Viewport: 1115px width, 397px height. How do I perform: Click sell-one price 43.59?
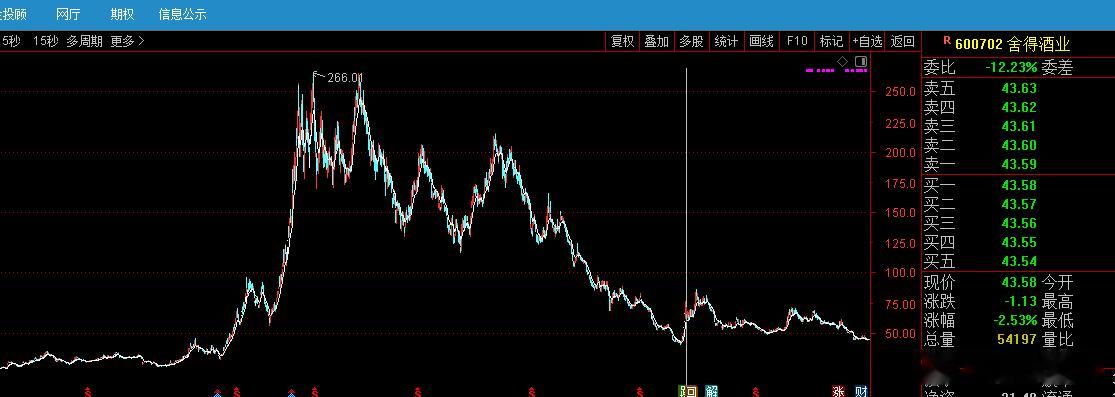1019,164
